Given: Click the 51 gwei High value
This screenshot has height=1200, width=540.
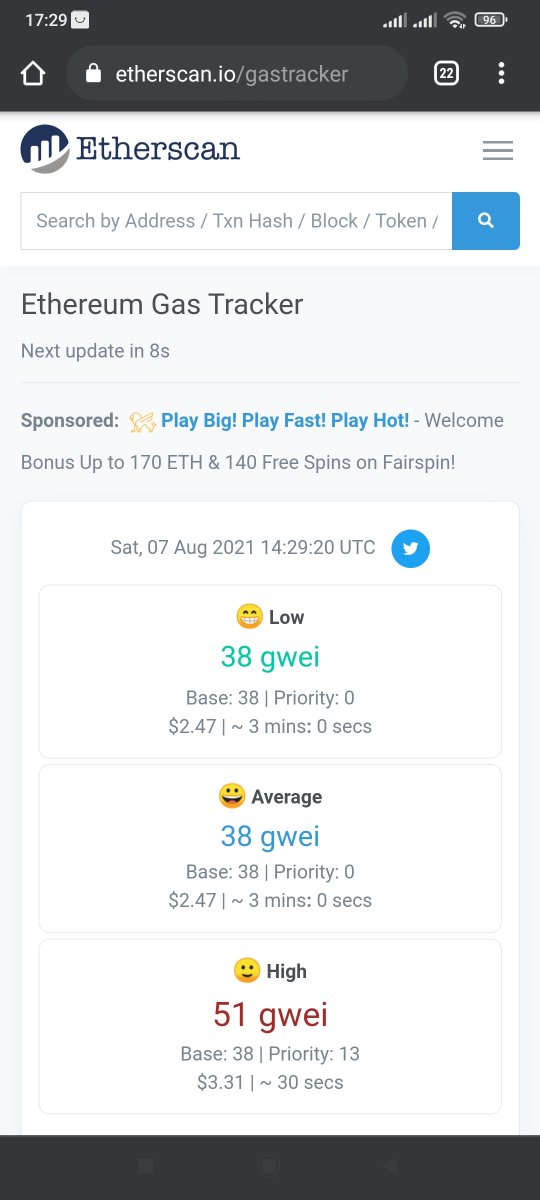Looking at the screenshot, I should tap(270, 1014).
